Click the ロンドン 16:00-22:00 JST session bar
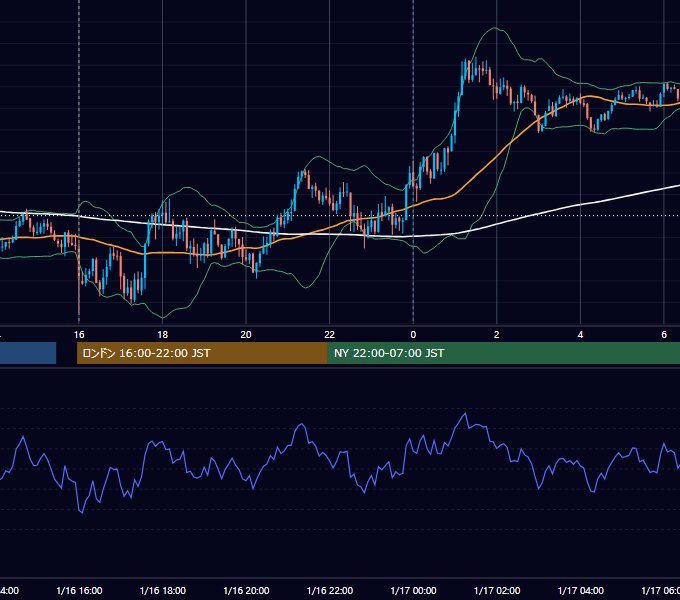This screenshot has height=600, width=680. click(202, 353)
